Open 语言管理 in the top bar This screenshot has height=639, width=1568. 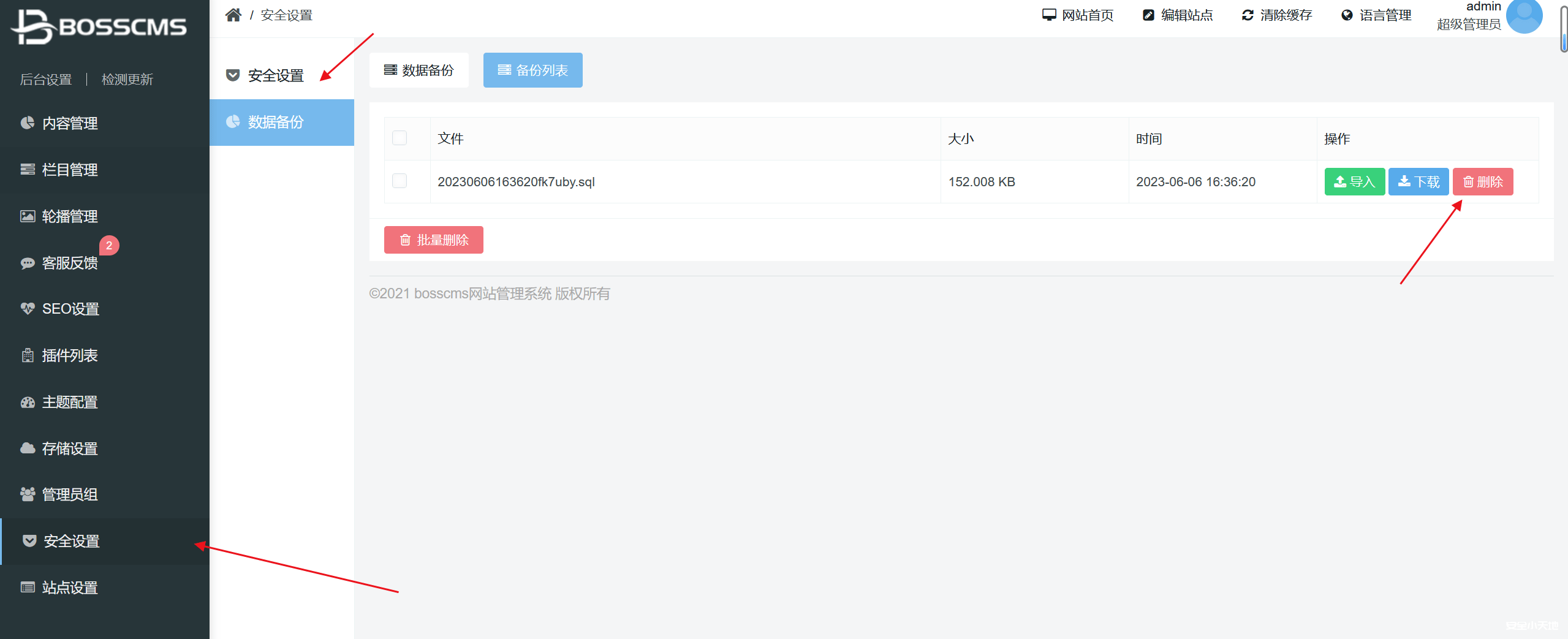[x=1376, y=15]
